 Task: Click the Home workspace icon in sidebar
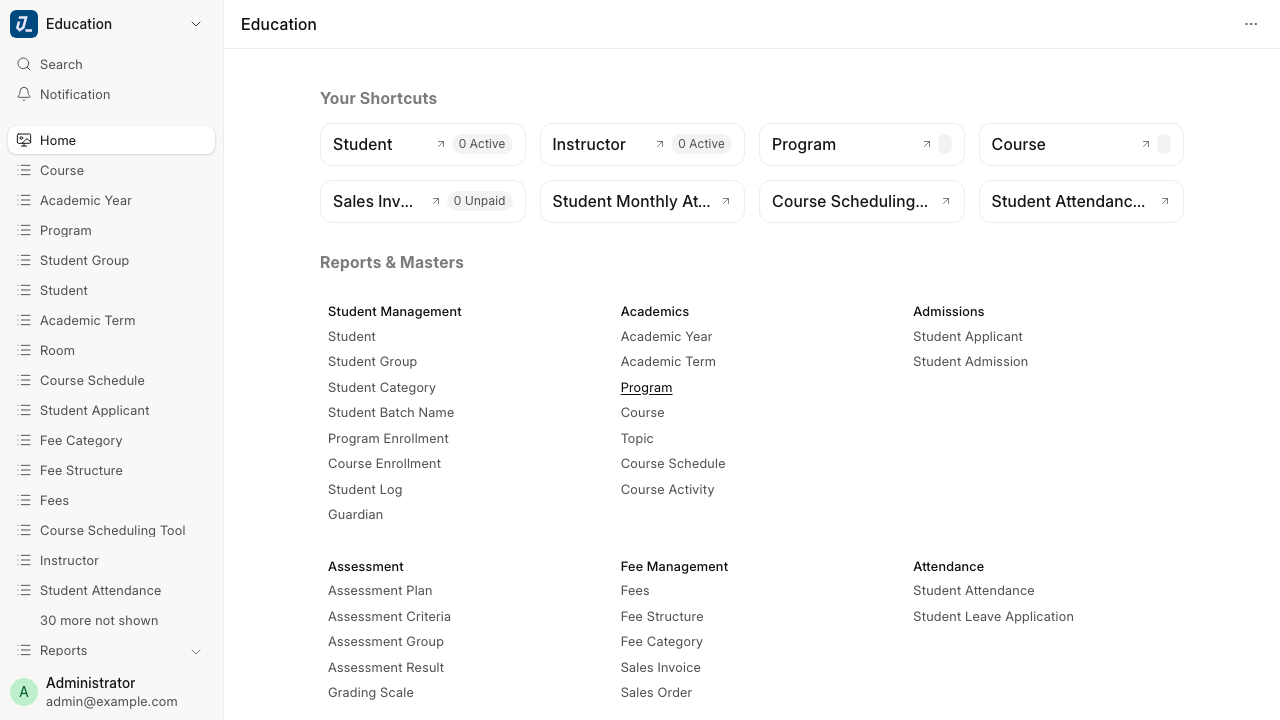point(24,140)
